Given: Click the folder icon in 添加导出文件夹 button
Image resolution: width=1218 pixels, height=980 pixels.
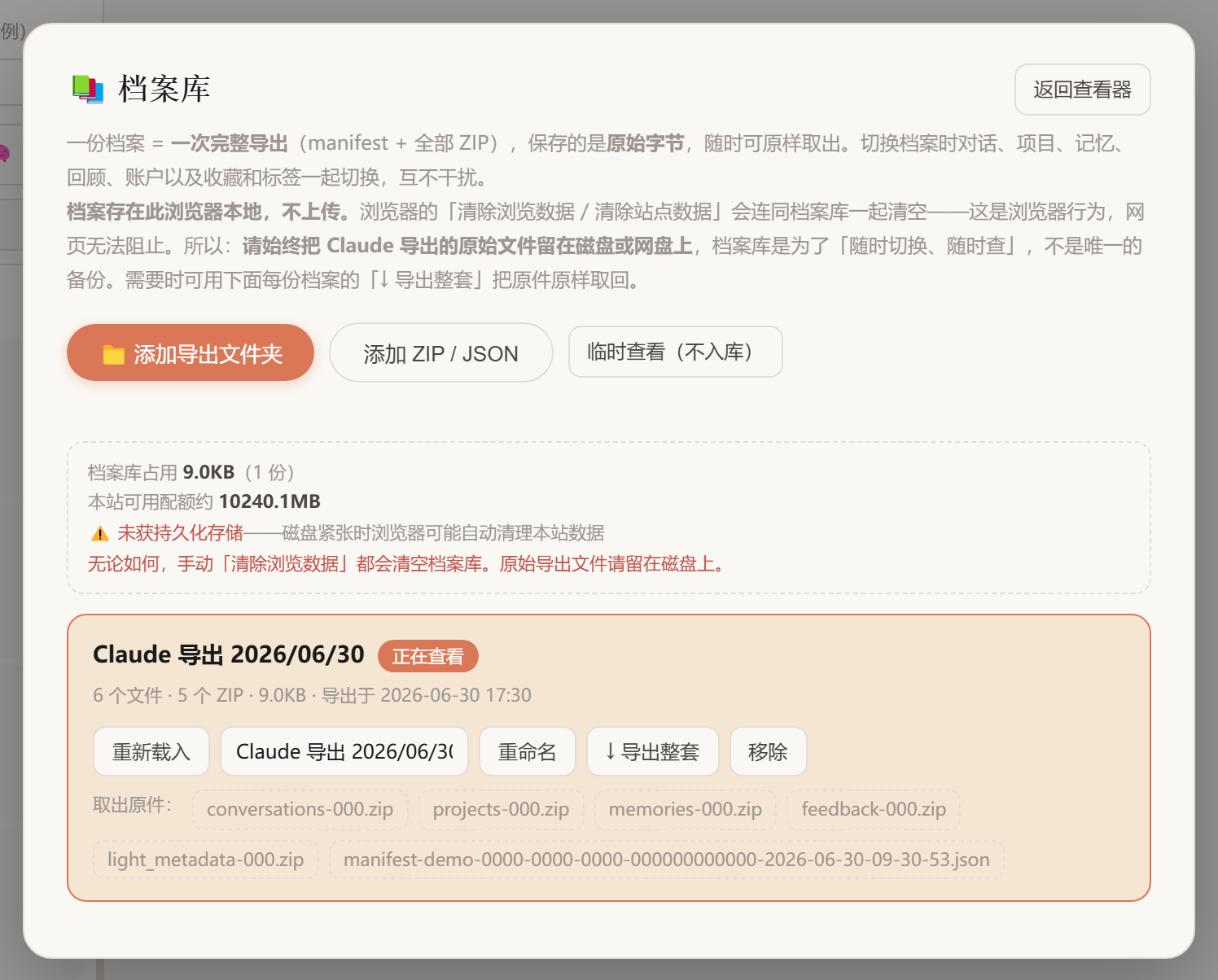Looking at the screenshot, I should click(113, 354).
